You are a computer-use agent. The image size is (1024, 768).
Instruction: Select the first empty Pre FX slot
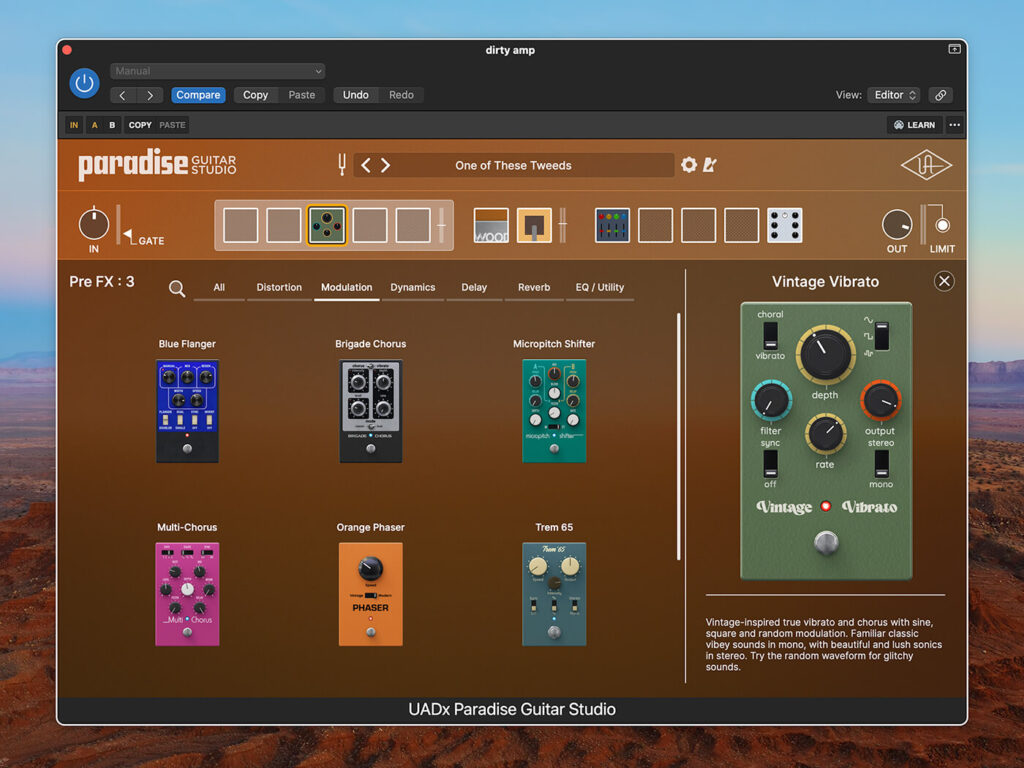coord(240,225)
